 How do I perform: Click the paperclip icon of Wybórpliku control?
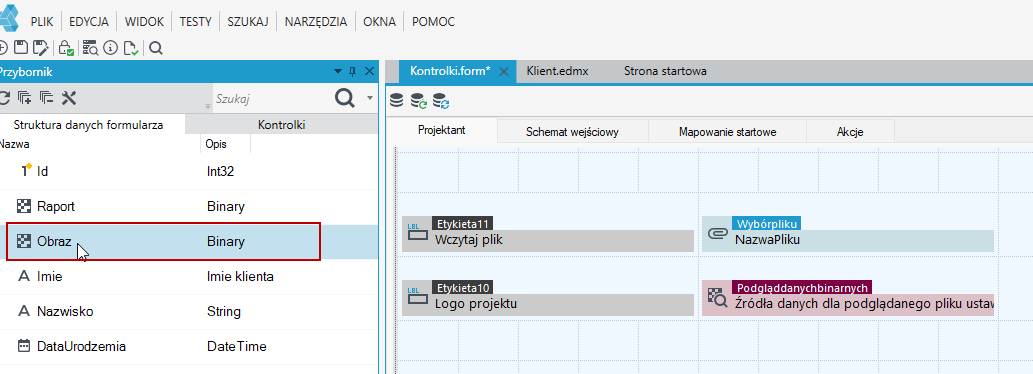717,233
